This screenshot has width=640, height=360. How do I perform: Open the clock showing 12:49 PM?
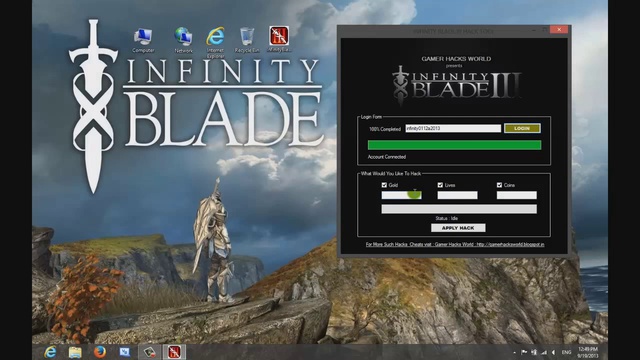588,352
